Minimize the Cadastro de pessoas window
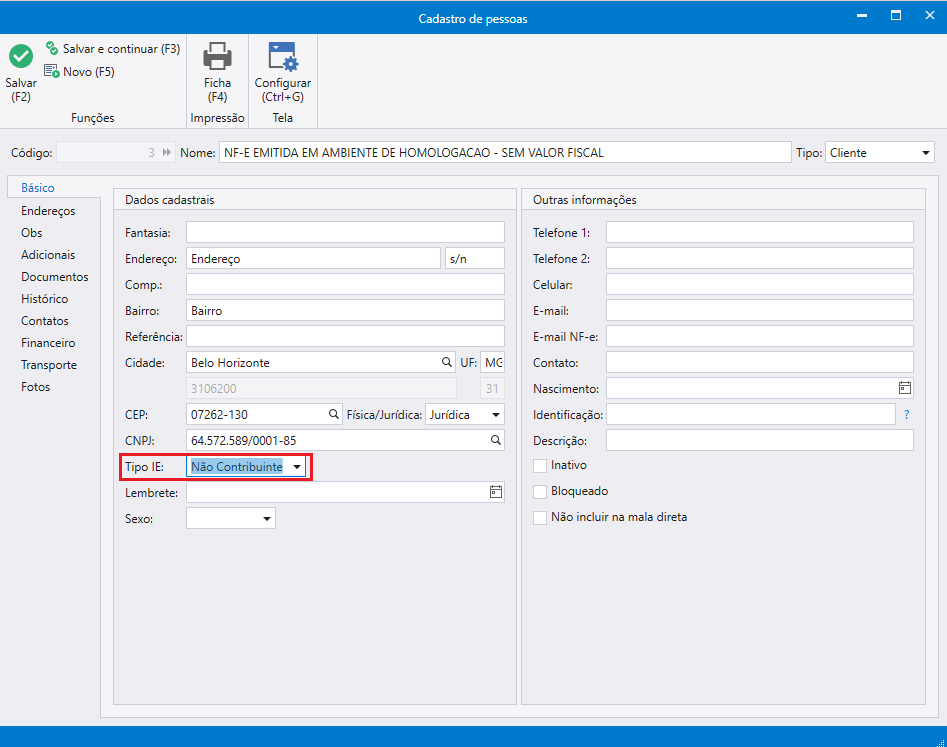Screen dimensions: 947x747 click(862, 16)
